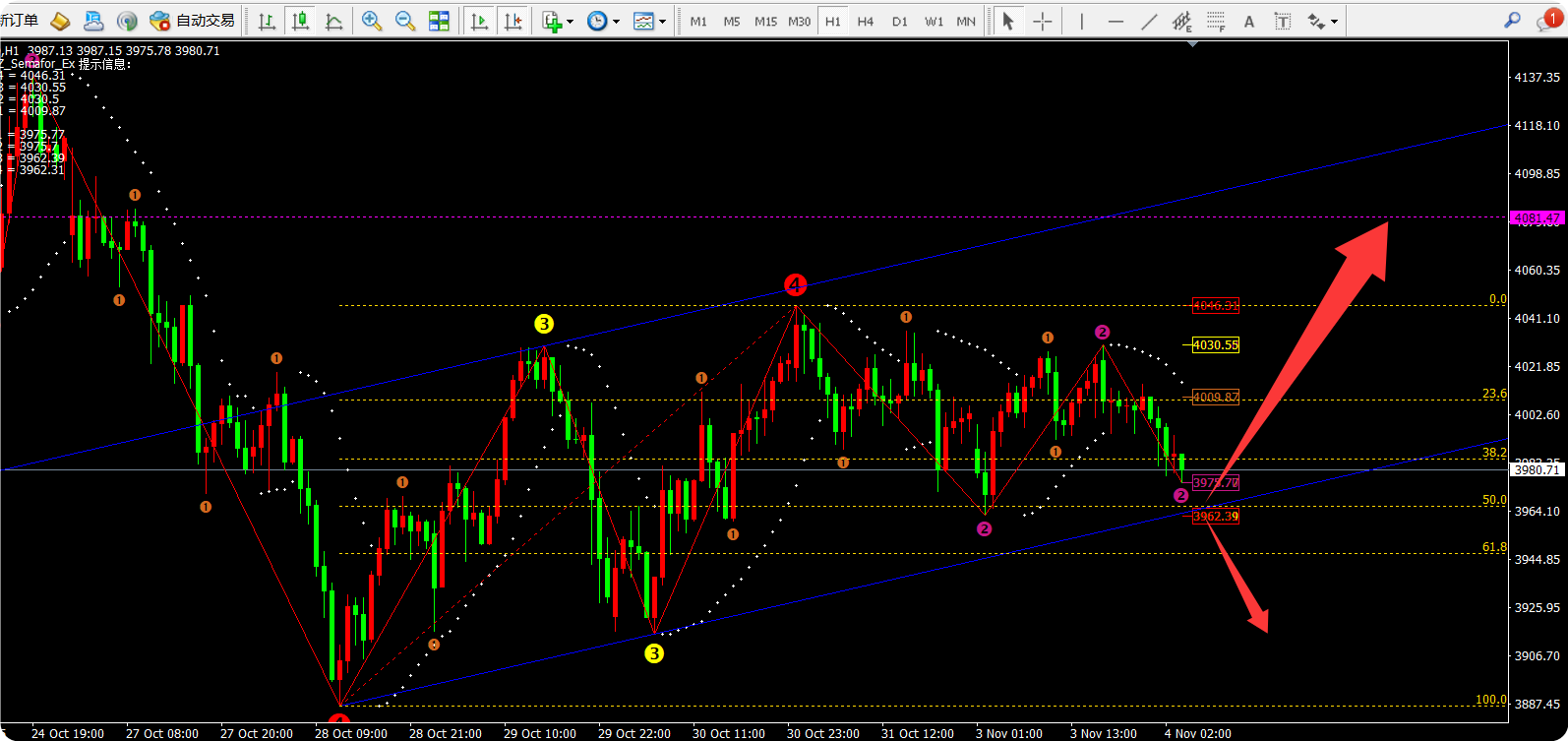The width and height of the screenshot is (1568, 741).
Task: Pick the draw horizontal line tool
Action: (1115, 21)
